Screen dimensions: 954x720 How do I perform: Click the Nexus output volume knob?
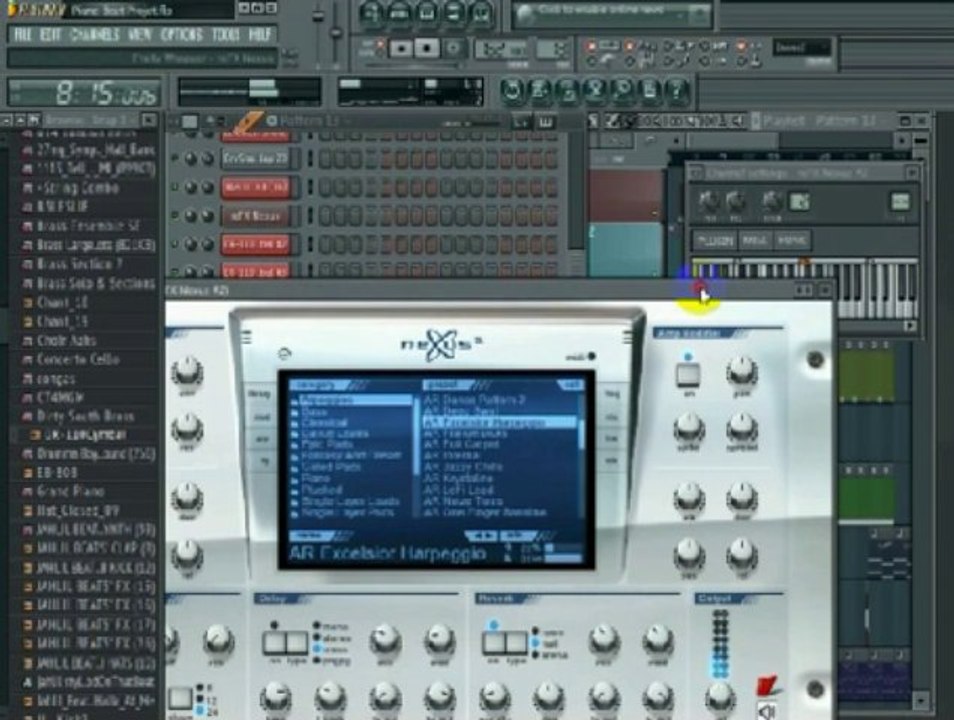719,695
